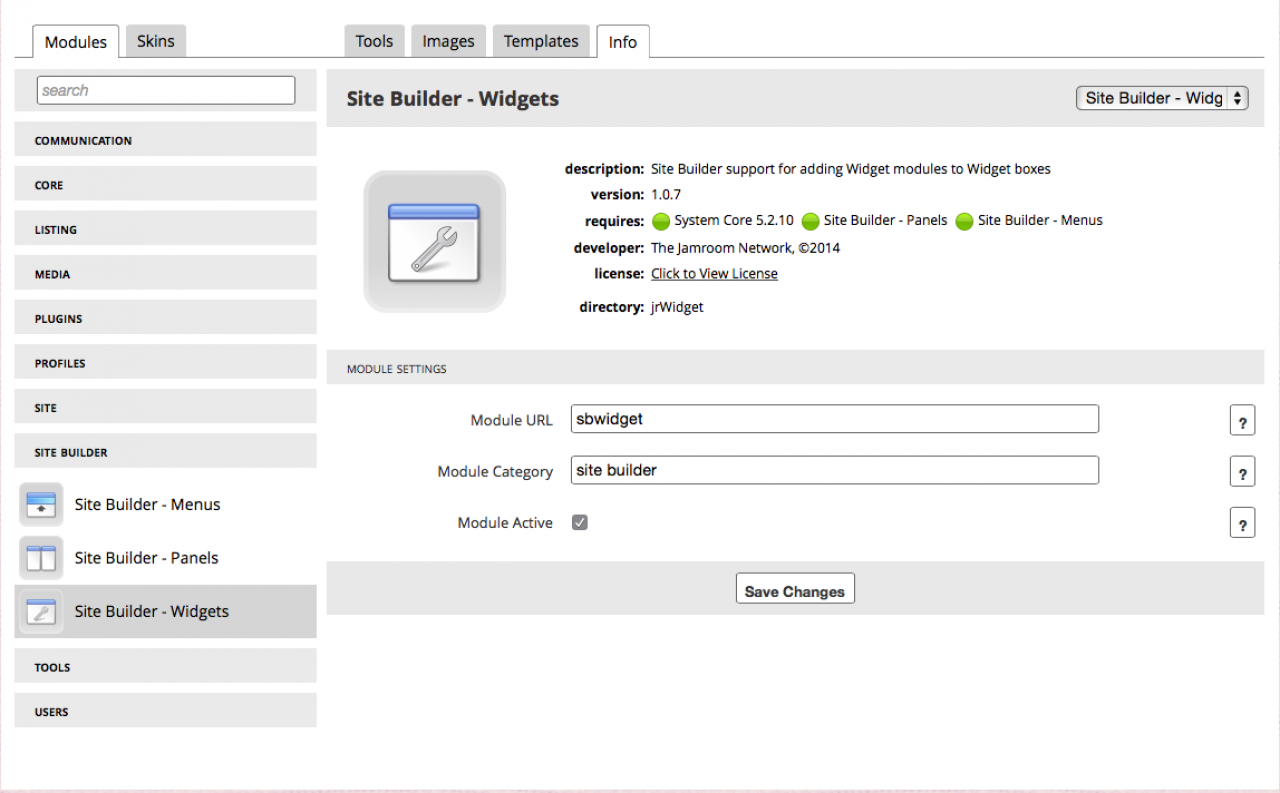Click the Site Builder - Panels module icon
Image resolution: width=1280 pixels, height=793 pixels.
[x=41, y=558]
